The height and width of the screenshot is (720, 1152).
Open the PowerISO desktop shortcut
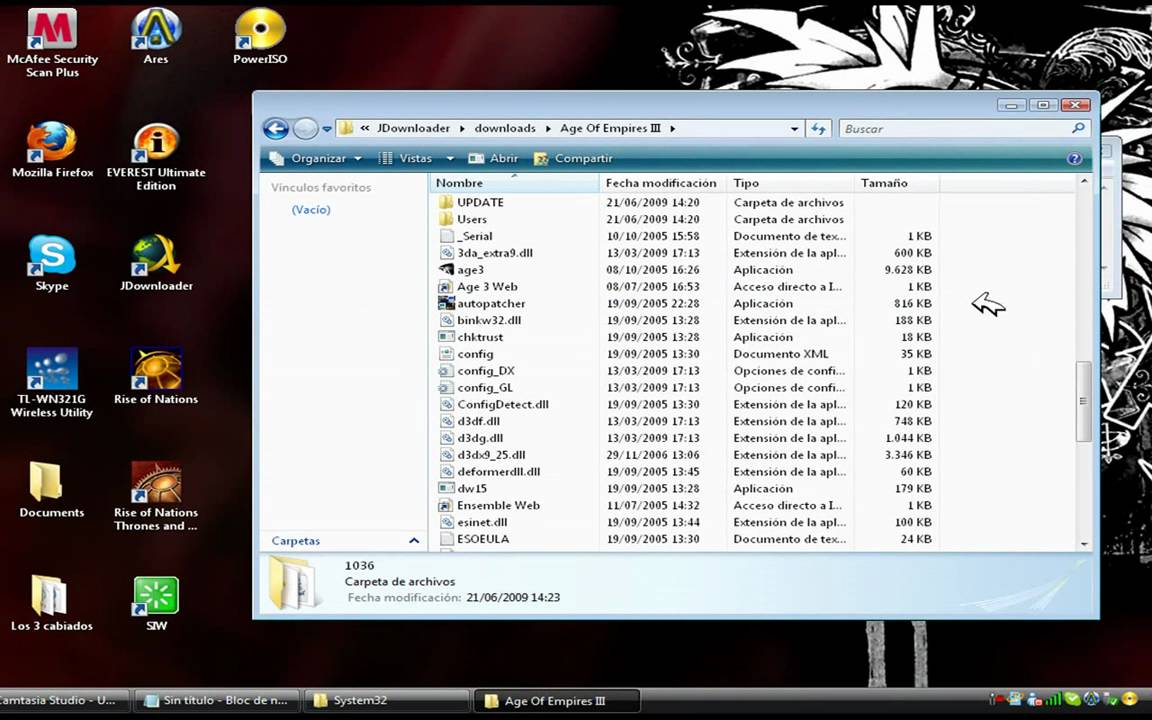[259, 37]
